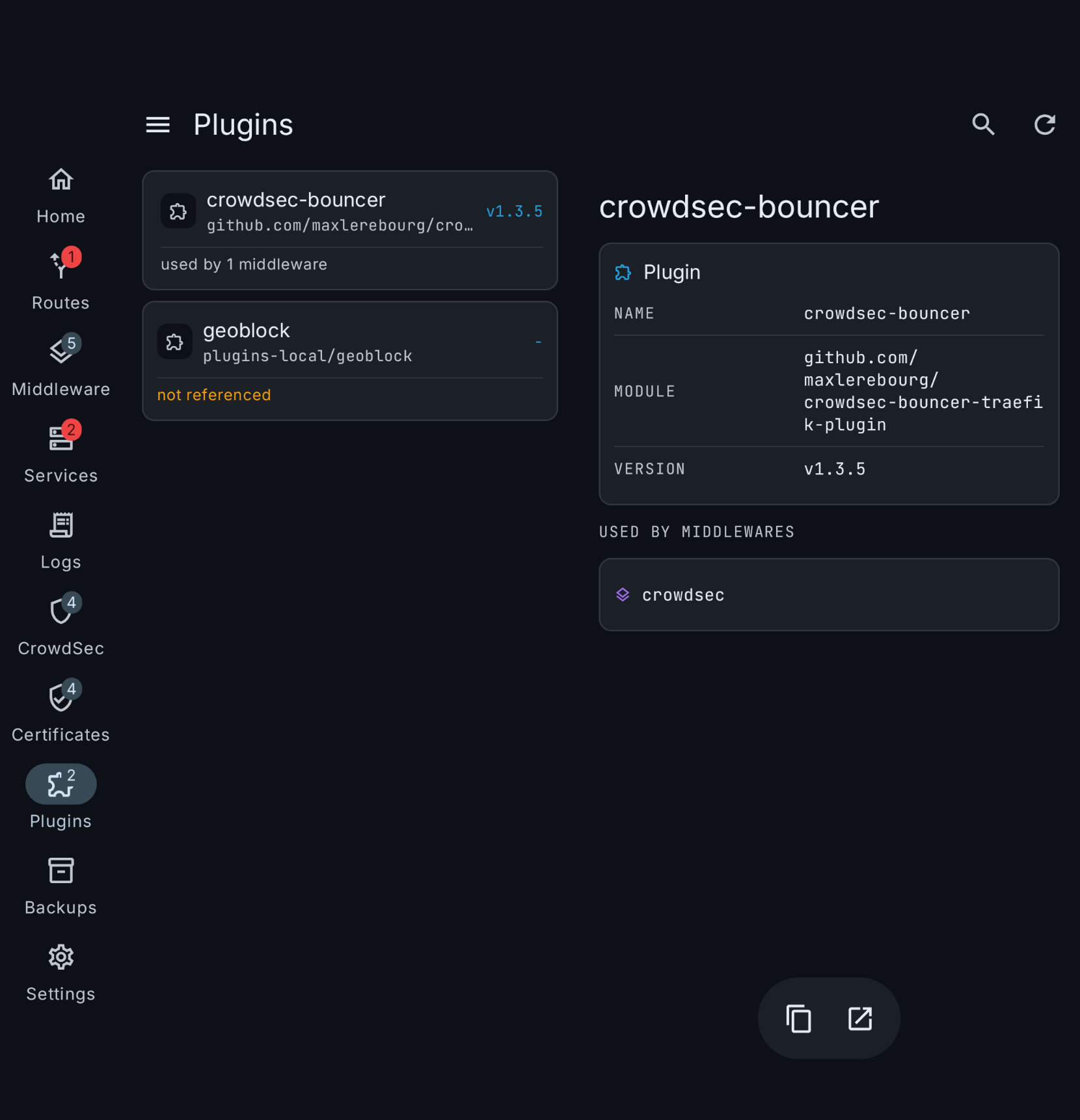Click the blue puzzle icon beside Plugin heading

(623, 272)
